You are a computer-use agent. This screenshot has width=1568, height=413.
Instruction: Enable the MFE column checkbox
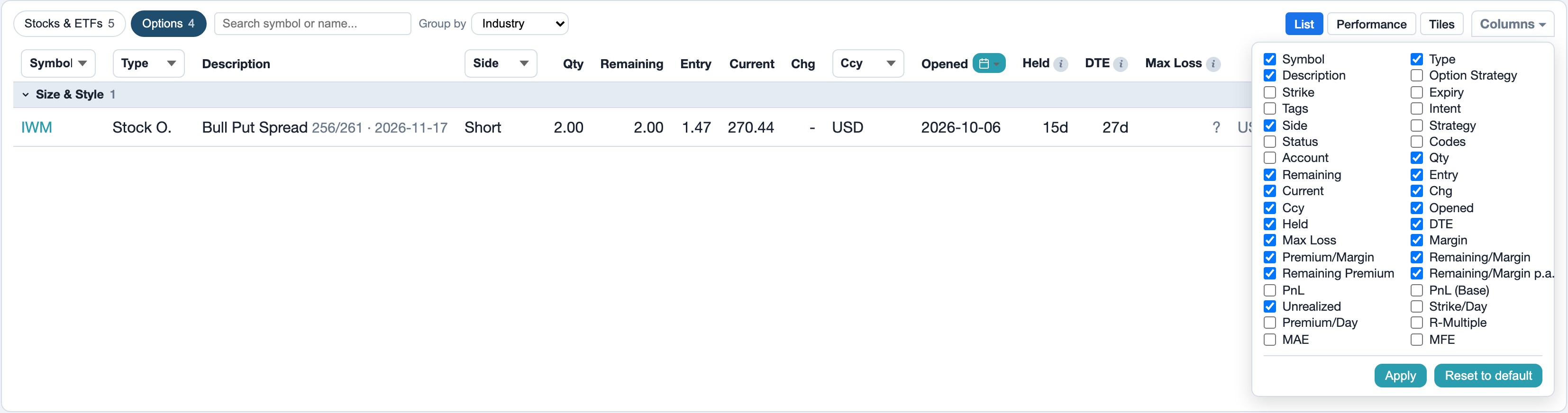click(x=1417, y=340)
